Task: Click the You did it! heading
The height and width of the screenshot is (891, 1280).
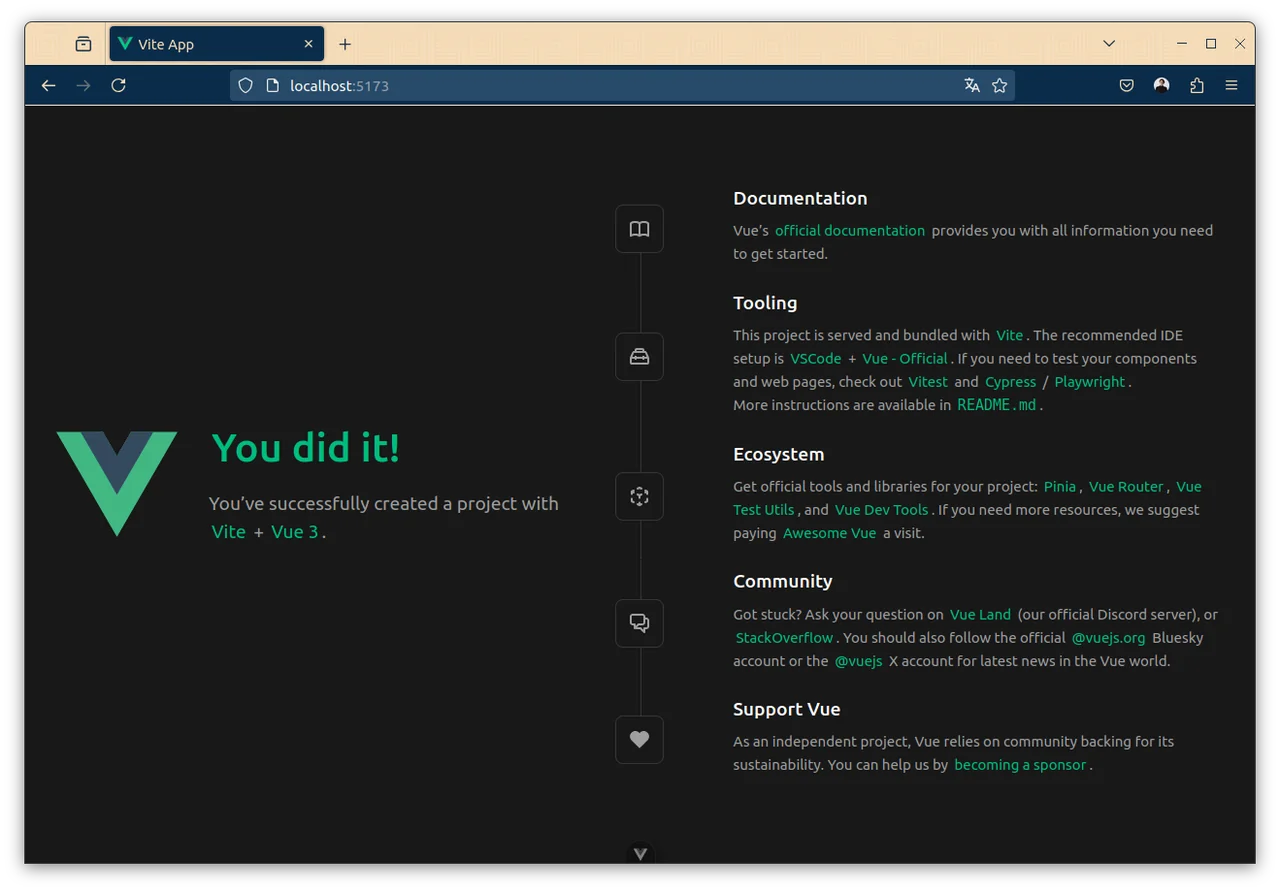Action: point(306,448)
